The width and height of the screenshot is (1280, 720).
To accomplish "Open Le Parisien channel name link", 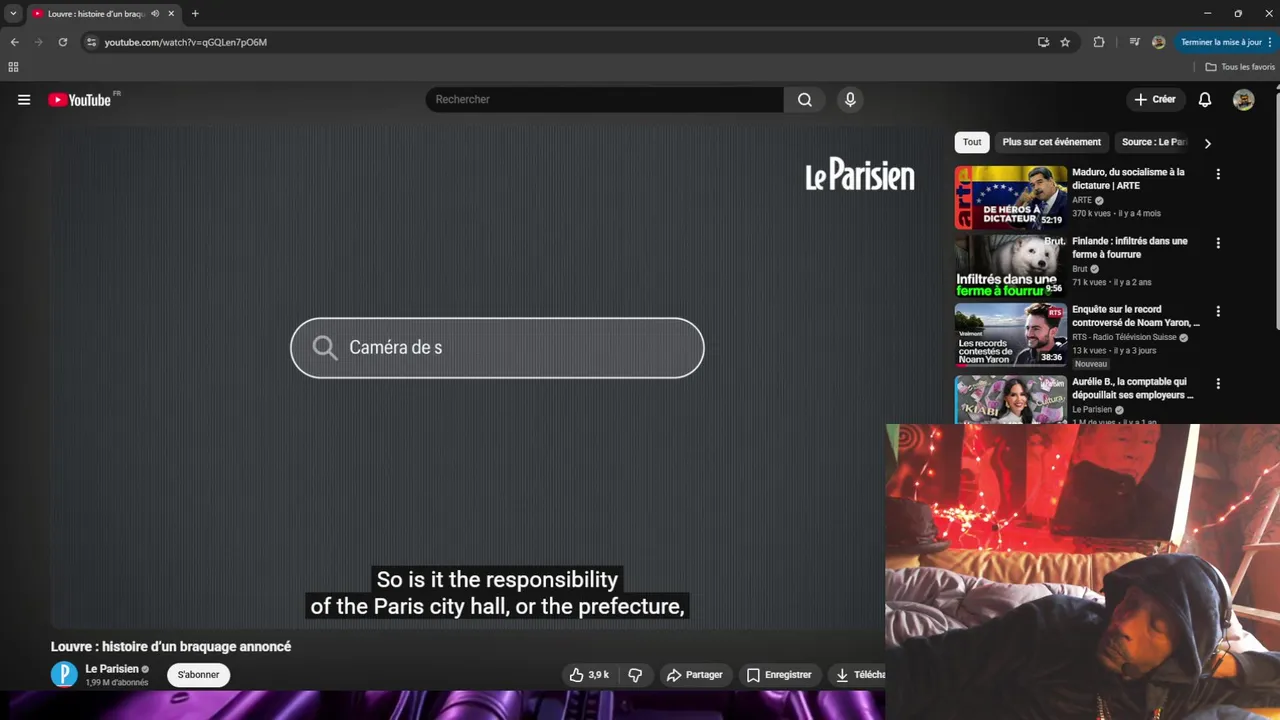I will coord(112,669).
